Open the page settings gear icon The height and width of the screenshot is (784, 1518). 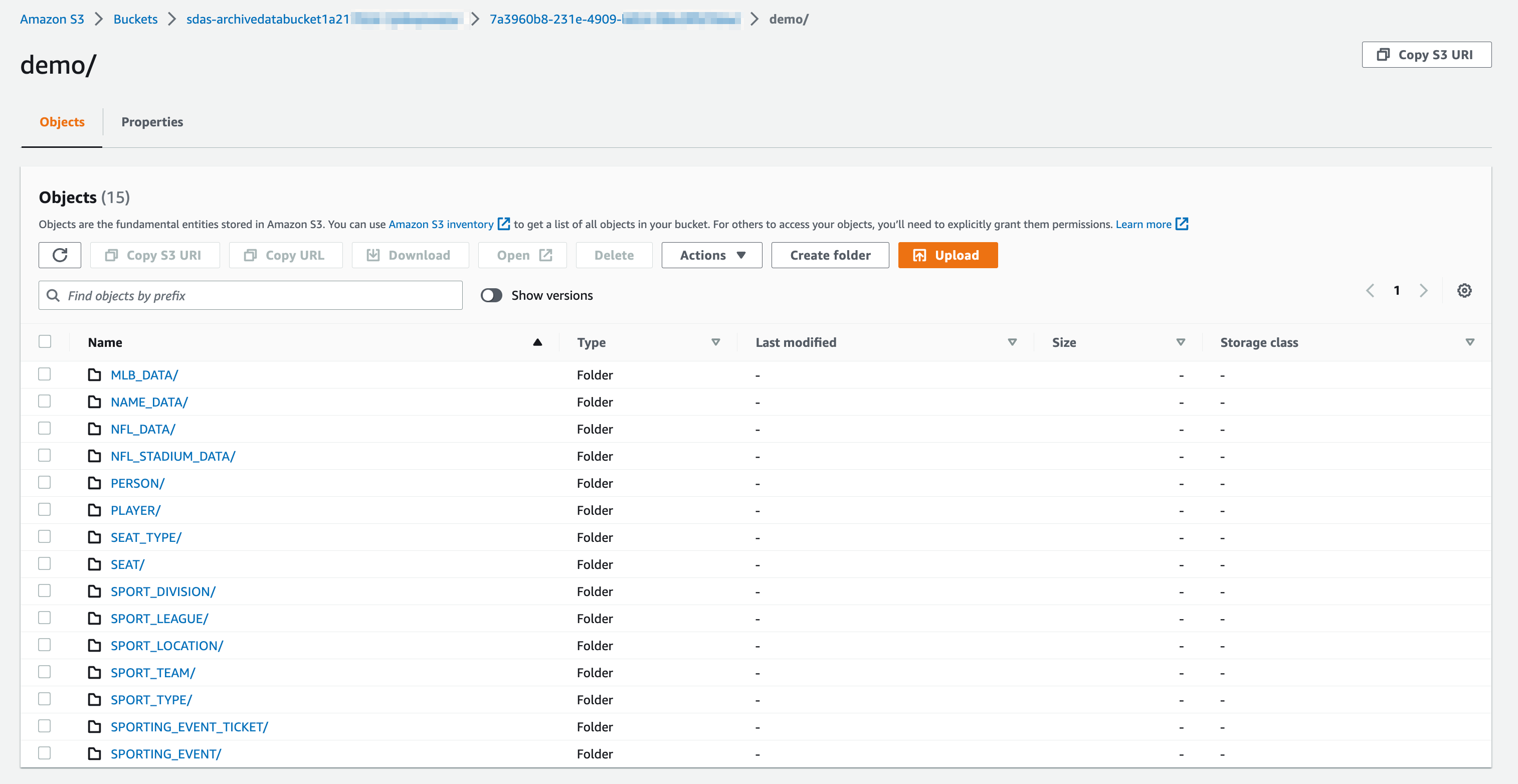(x=1465, y=290)
